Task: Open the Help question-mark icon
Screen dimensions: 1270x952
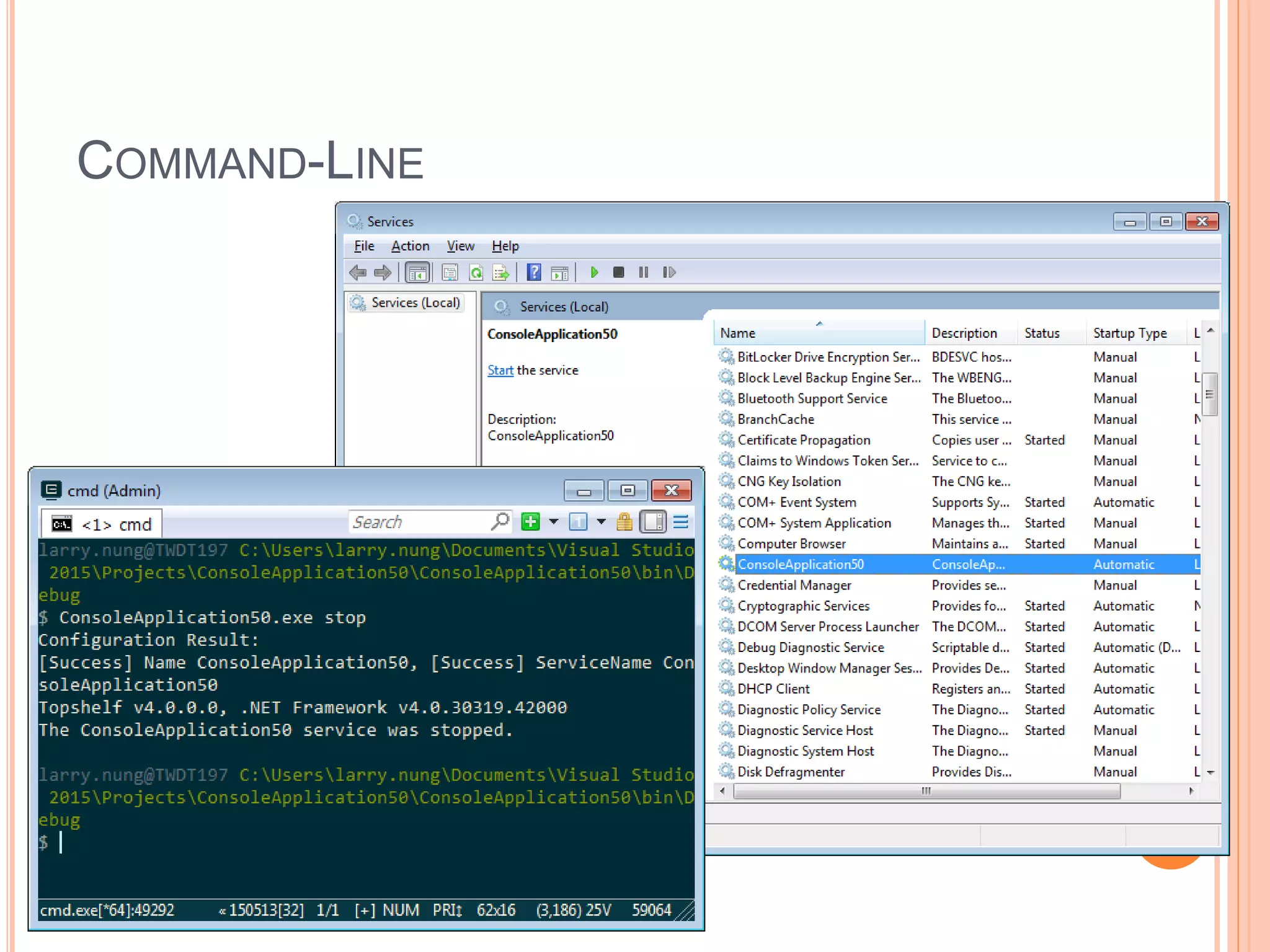Action: pos(533,273)
